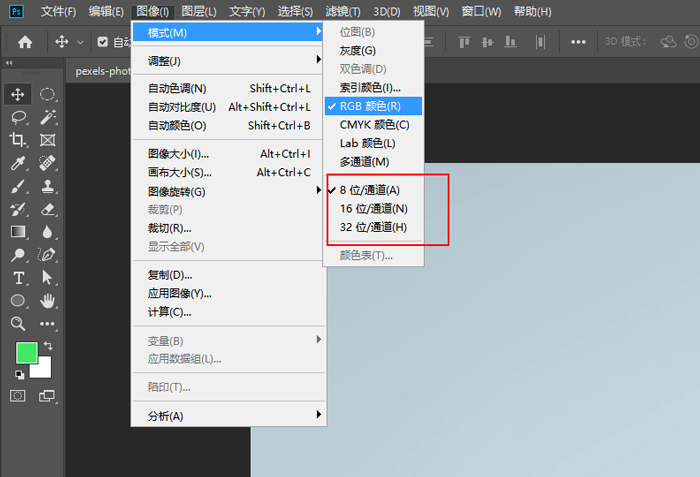The height and width of the screenshot is (477, 700).
Task: Click Align bottom edges icon
Action: [x=510, y=42]
